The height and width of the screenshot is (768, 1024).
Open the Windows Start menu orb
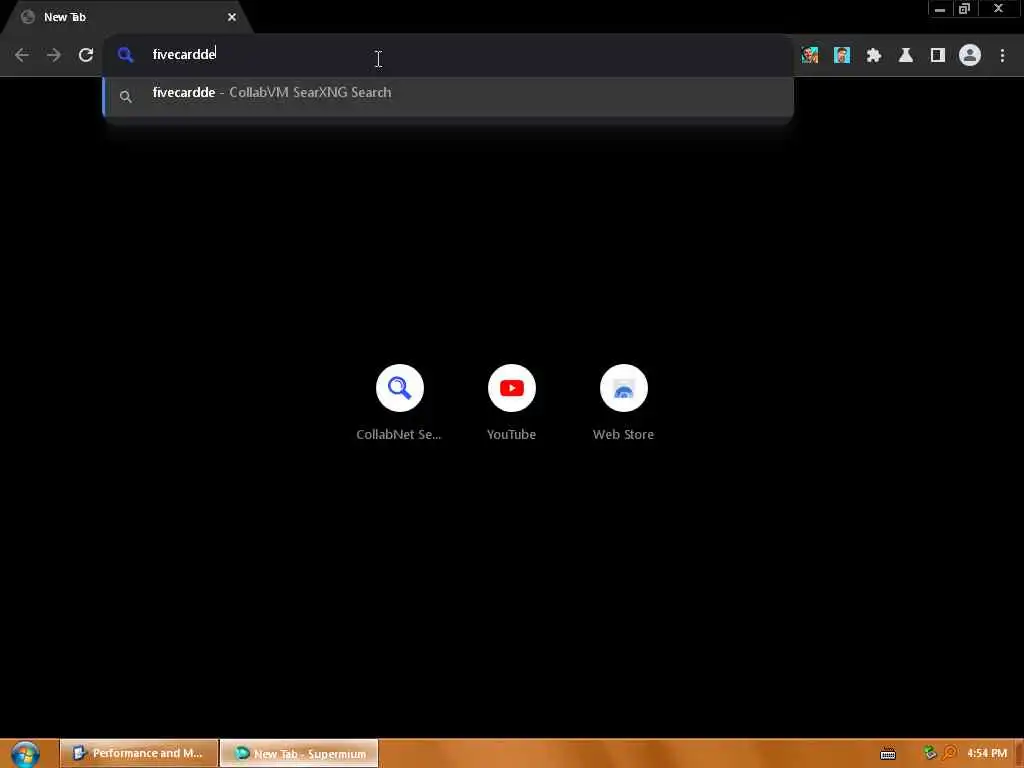25,754
